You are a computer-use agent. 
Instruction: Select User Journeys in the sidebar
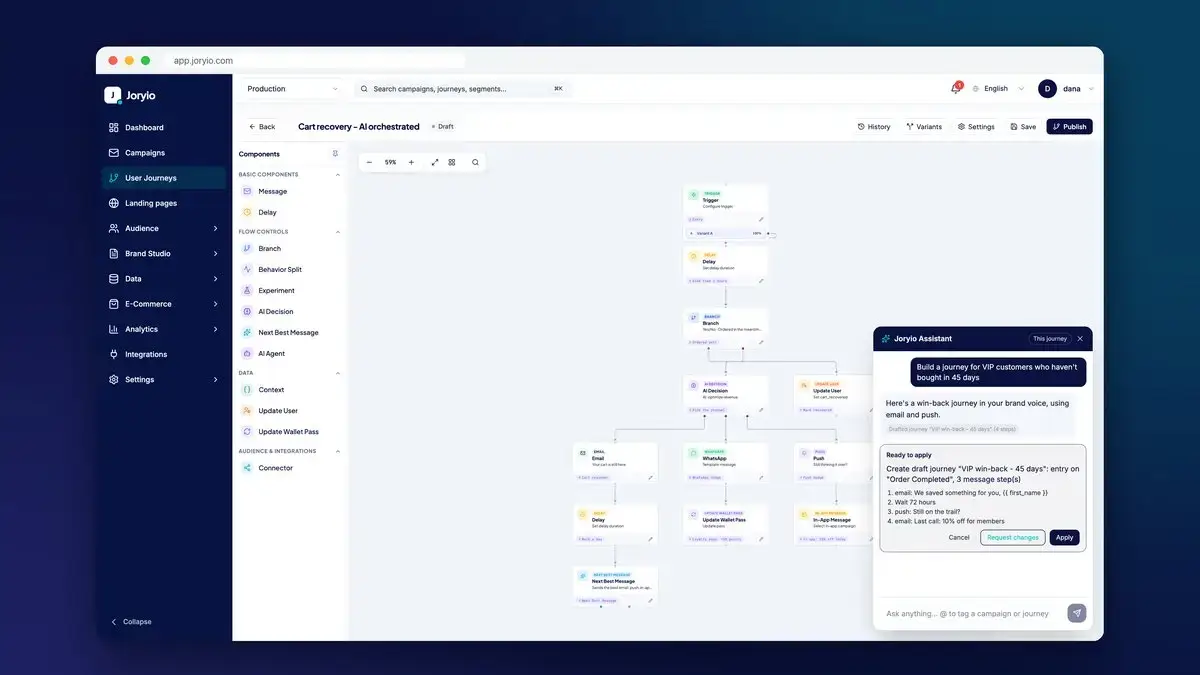click(x=165, y=178)
